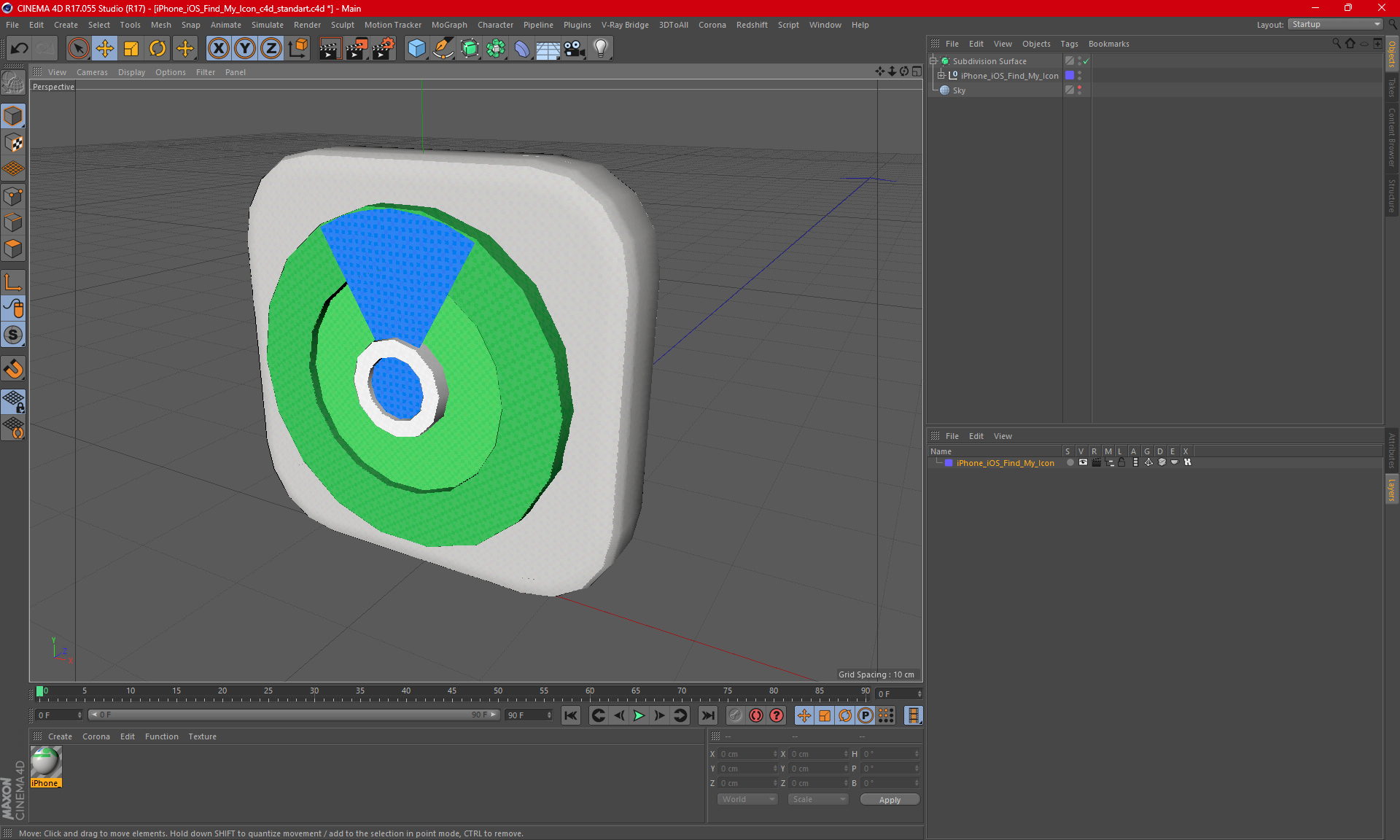Screen dimensions: 1400x840
Task: Play the animation forward
Action: click(639, 715)
